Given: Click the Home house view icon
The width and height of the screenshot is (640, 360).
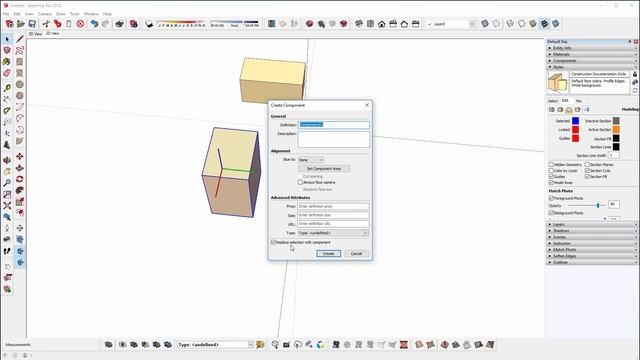Looking at the screenshot, I should [382, 24].
